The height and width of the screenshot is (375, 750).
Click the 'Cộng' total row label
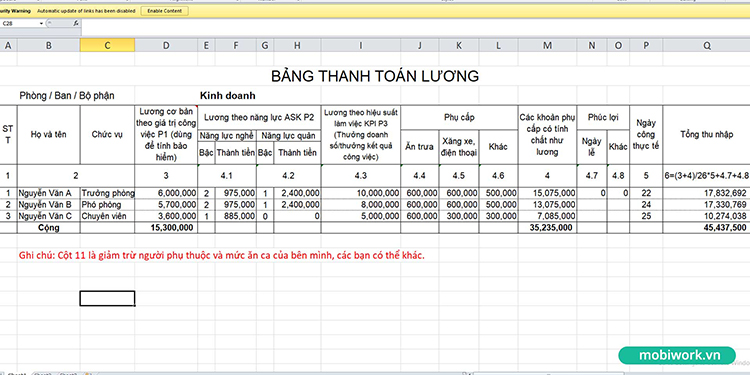coord(49,228)
